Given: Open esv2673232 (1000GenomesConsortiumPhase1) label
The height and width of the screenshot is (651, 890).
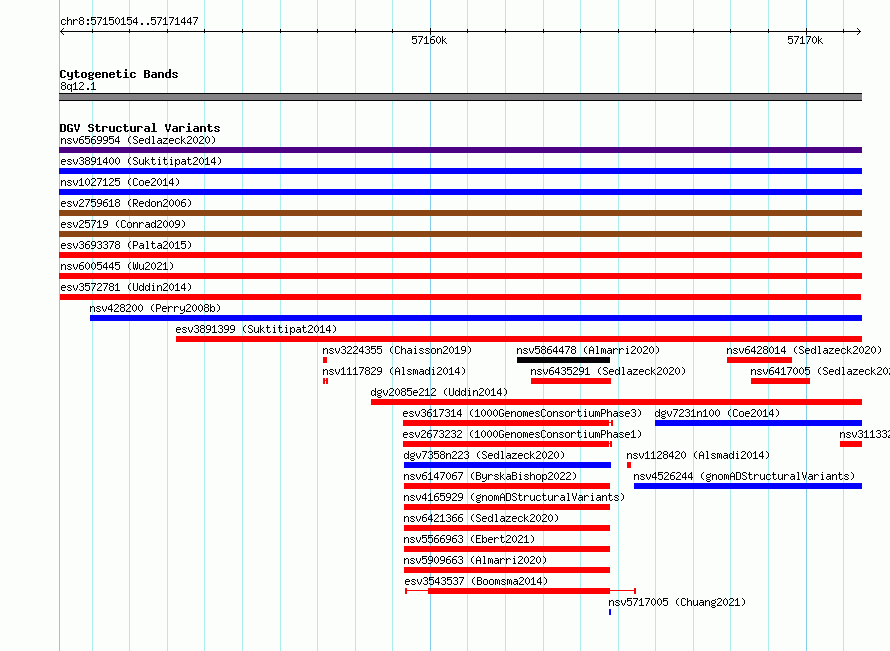Looking at the screenshot, I should click(522, 434).
